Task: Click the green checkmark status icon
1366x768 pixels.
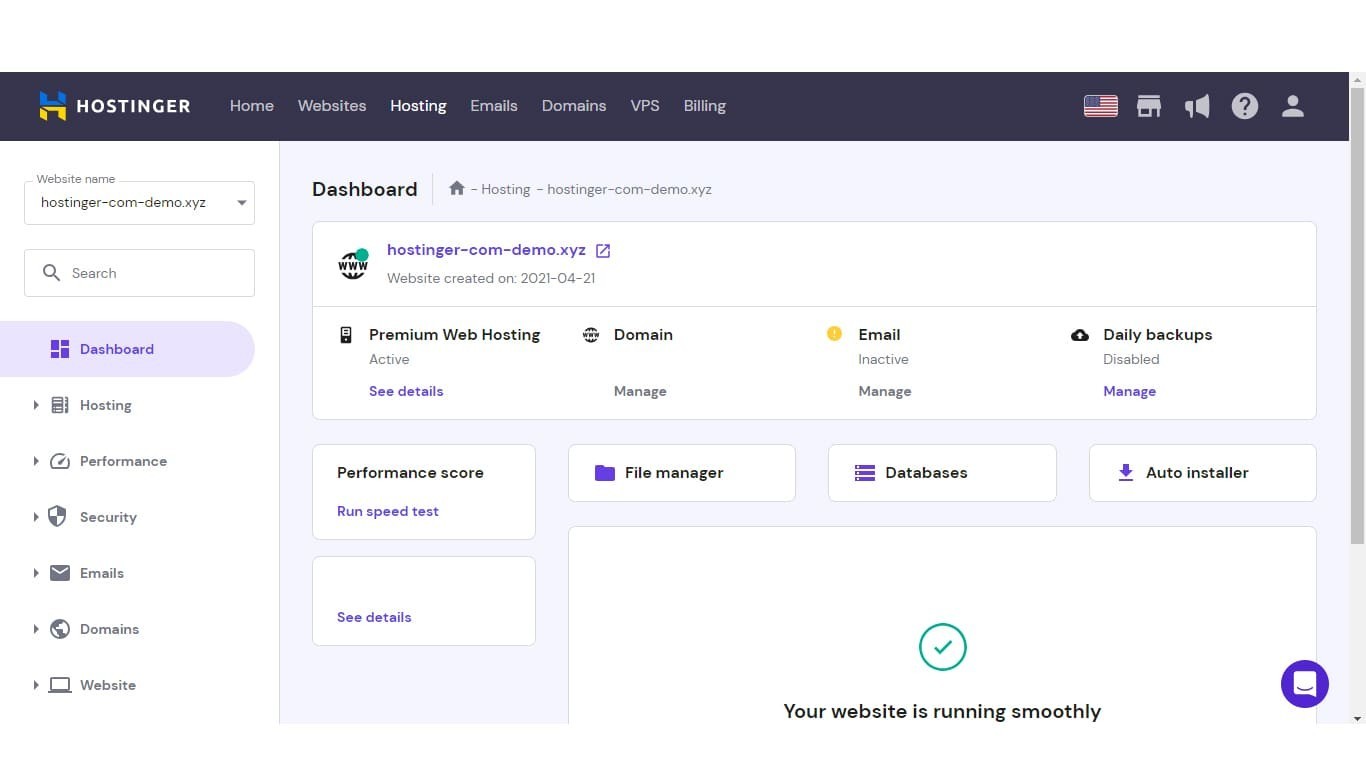Action: [x=942, y=647]
